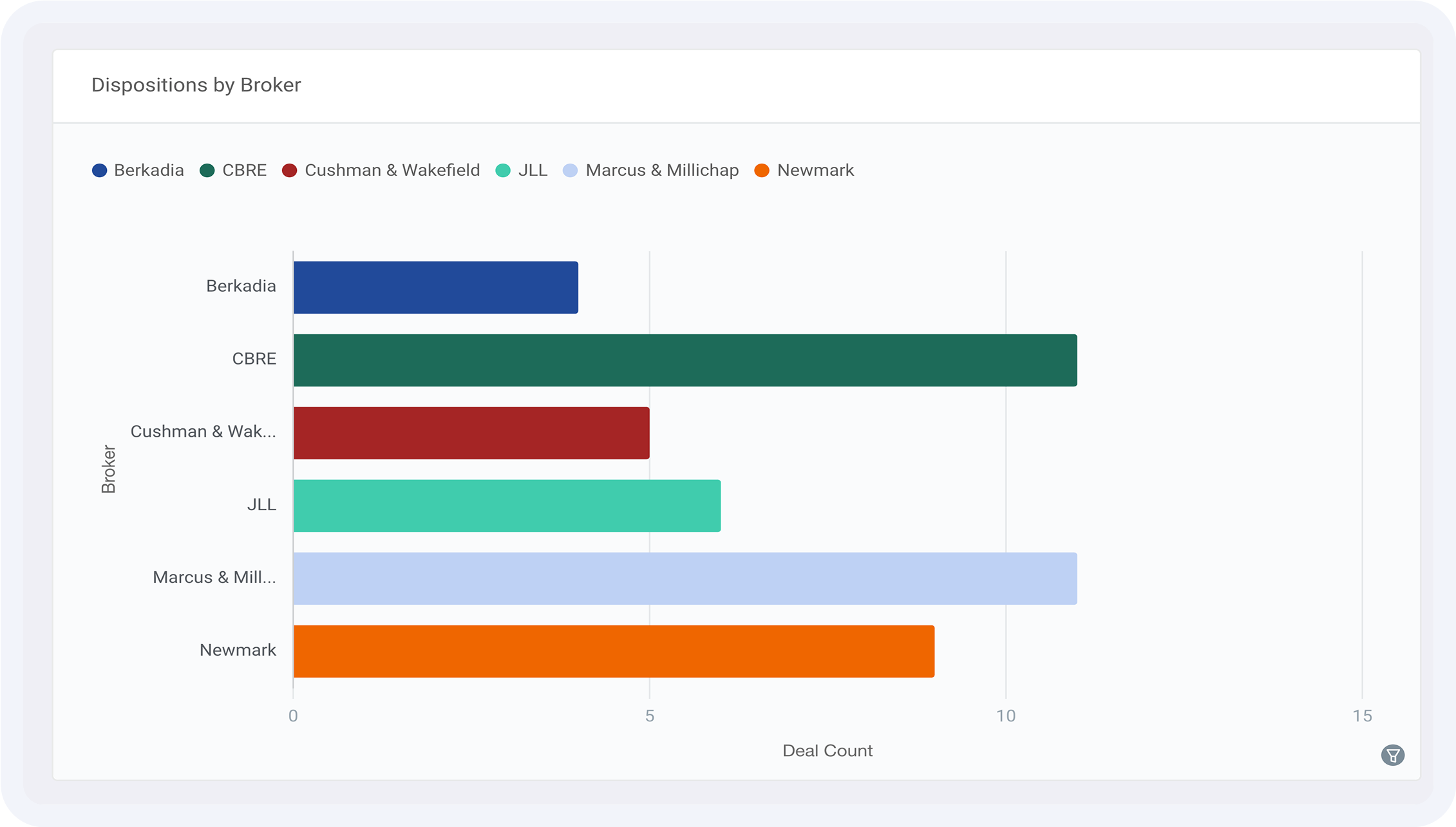Toggle Newmark series in the legend
1456x827 pixels.
pyautogui.click(x=804, y=170)
